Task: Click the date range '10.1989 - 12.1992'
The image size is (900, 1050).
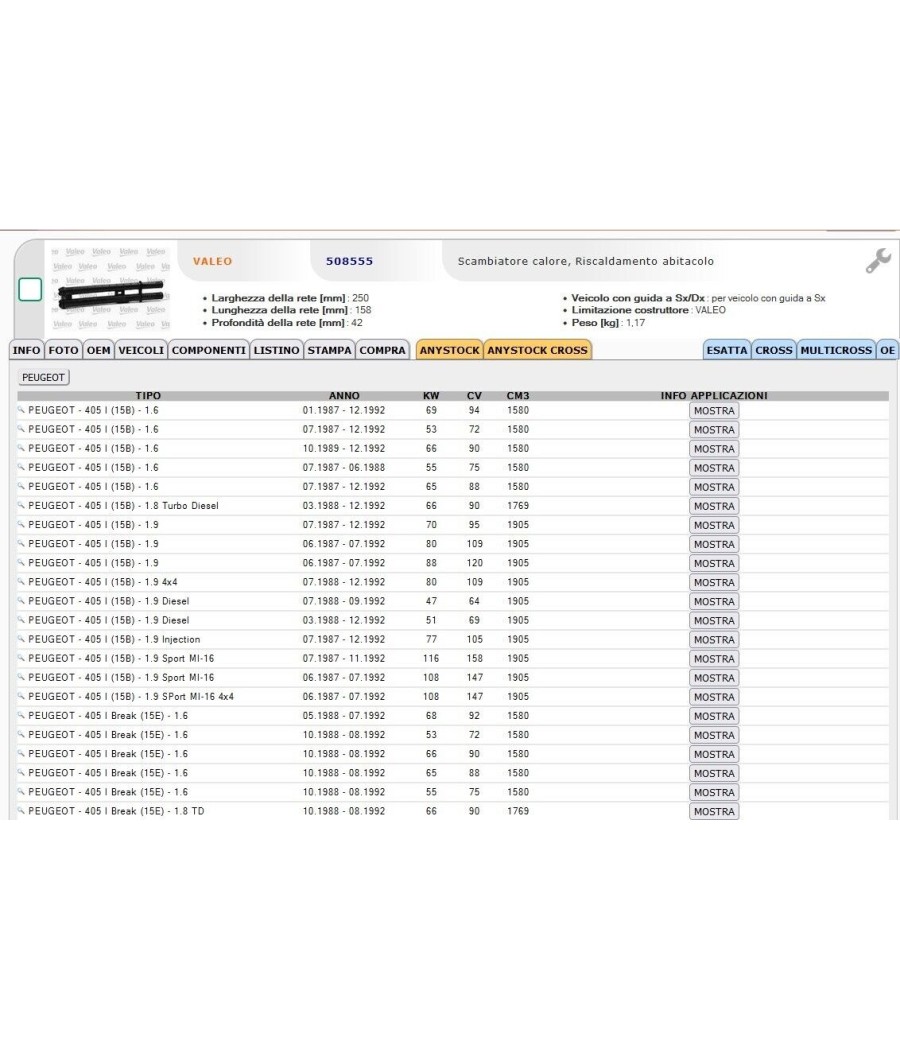Action: [x=344, y=449]
